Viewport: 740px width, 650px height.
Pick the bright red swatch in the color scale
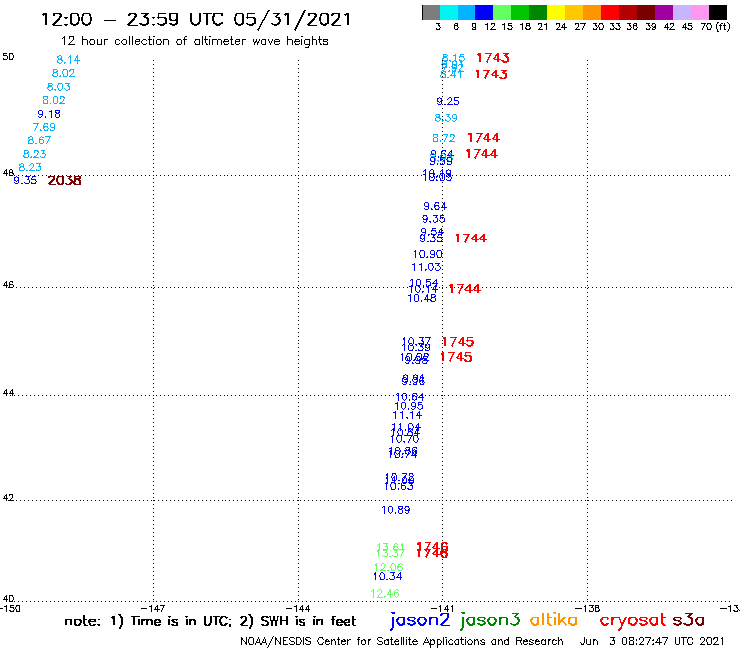610,12
